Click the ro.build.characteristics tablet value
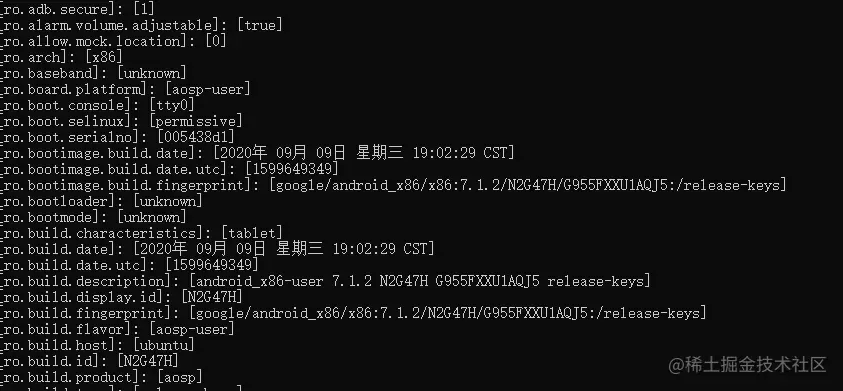843x391 pixels. pos(252,233)
